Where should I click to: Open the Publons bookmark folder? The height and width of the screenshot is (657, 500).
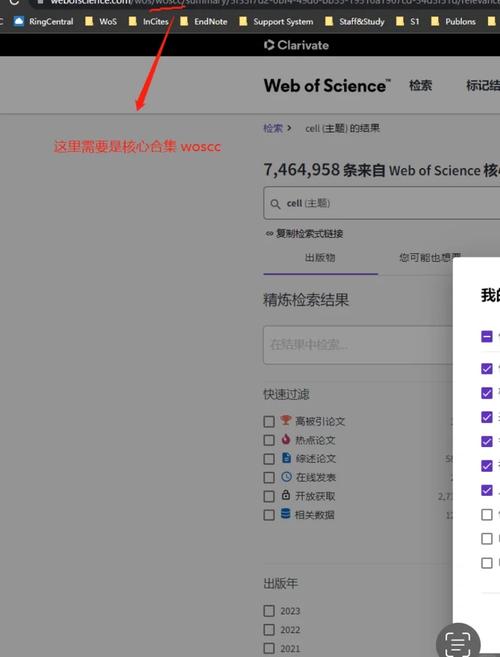(x=454, y=21)
